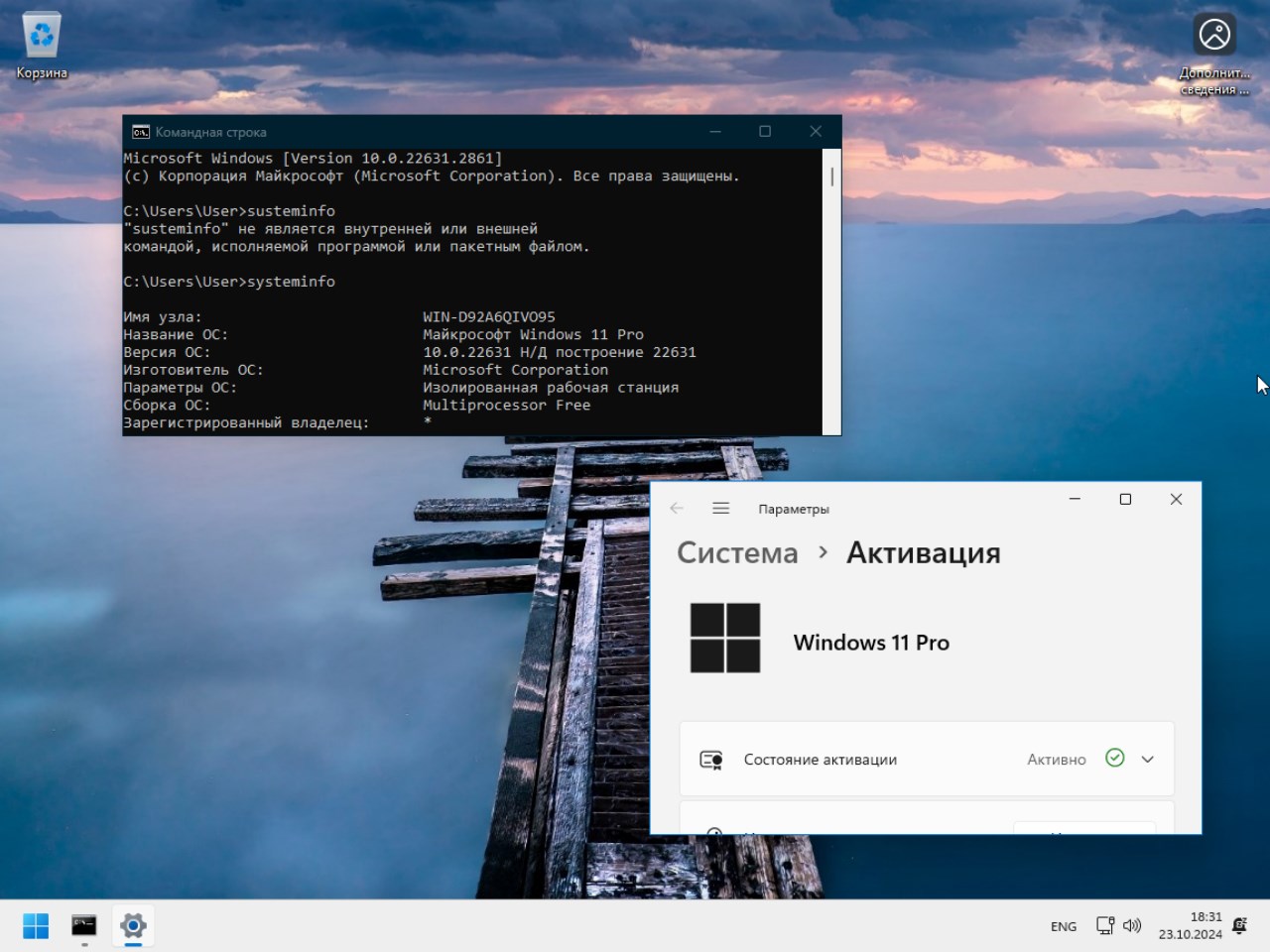Click the OS version '10.0.22631 Н/Д построение 22631'
This screenshot has height=952, width=1270.
[x=560, y=353]
